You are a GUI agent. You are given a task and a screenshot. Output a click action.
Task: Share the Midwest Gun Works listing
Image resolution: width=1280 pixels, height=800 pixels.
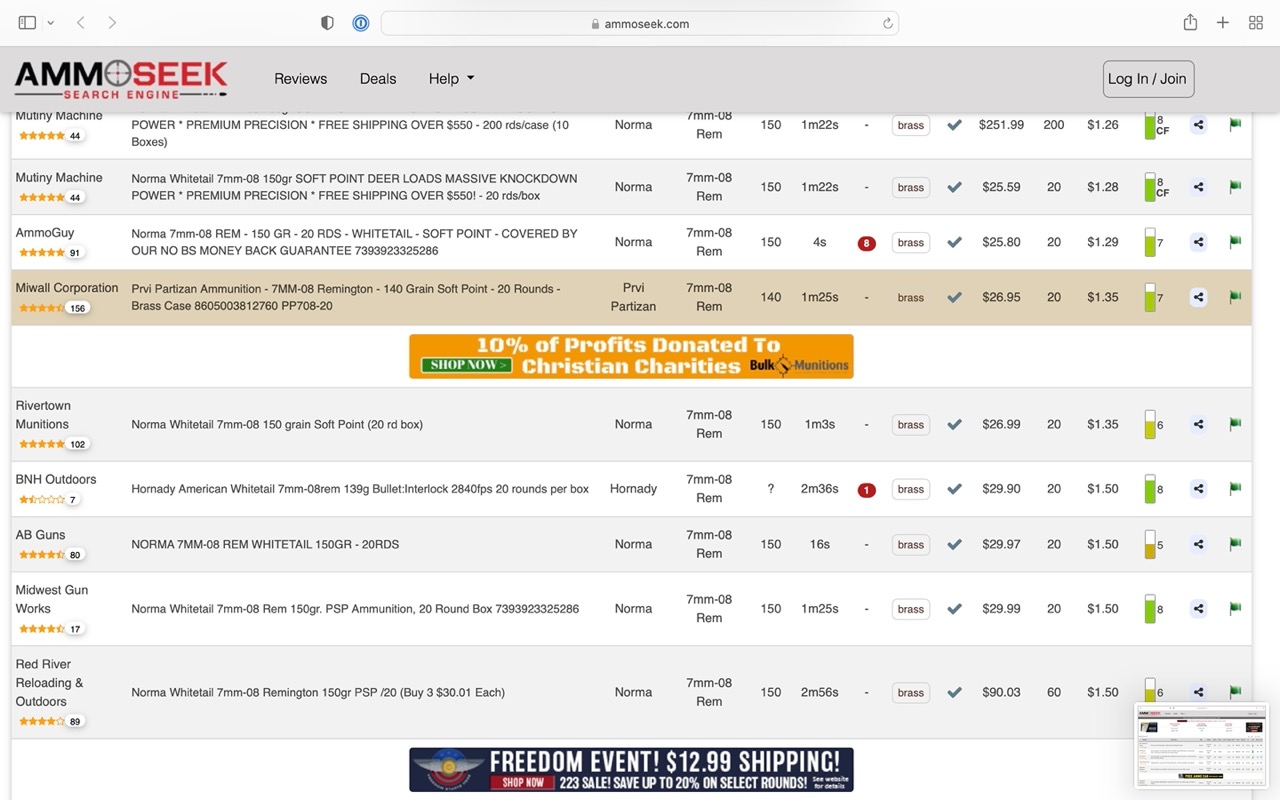pos(1198,608)
